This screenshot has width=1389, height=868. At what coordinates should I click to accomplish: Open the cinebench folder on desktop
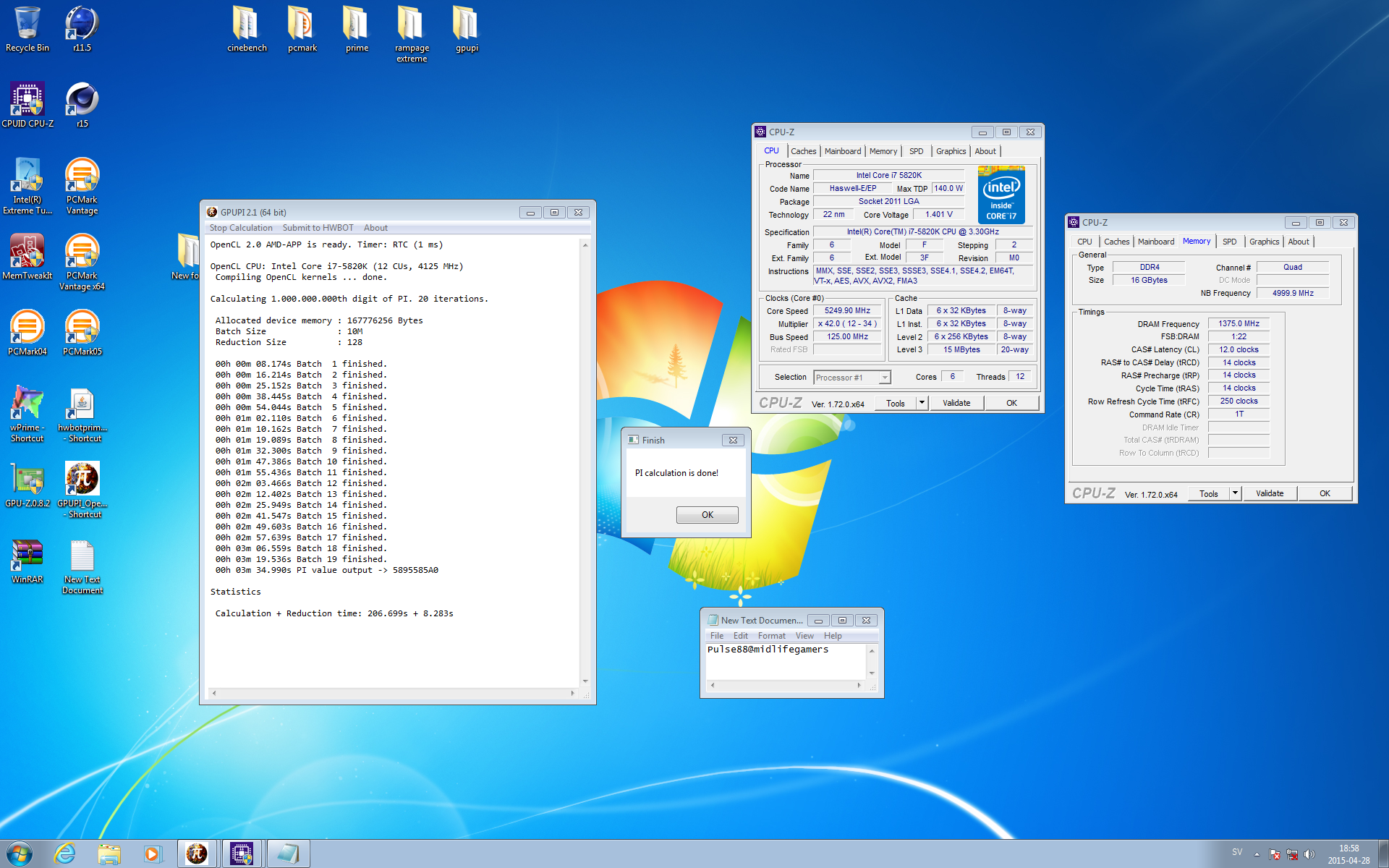pyautogui.click(x=247, y=29)
